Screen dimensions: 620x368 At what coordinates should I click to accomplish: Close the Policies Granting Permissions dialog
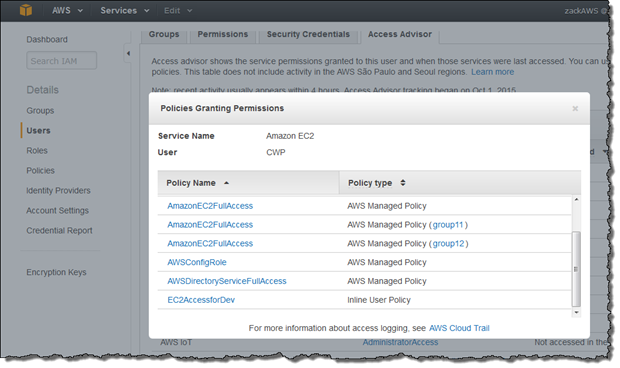575,108
